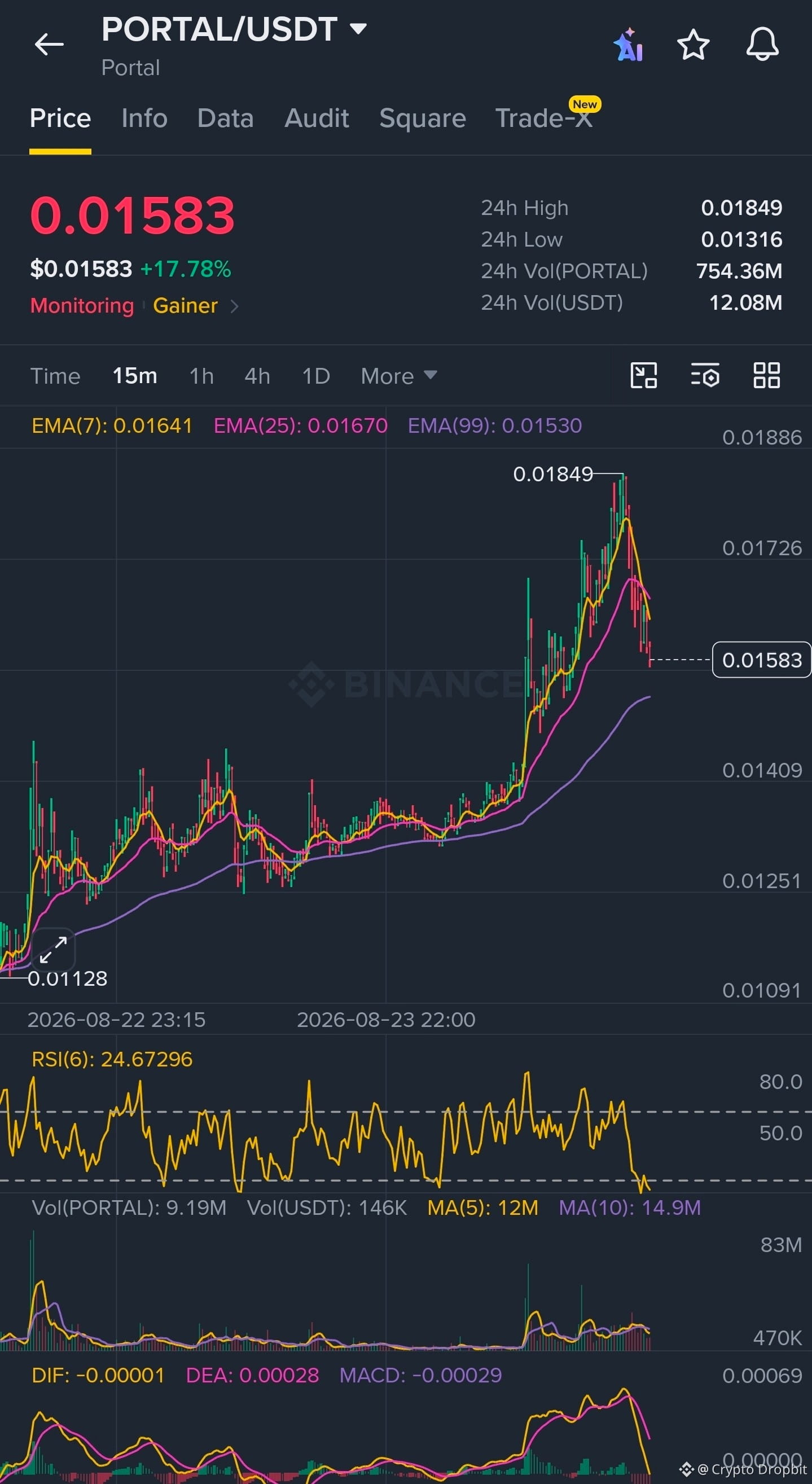Open Monitoring Gainer tag details chevron
The width and height of the screenshot is (812, 1484).
pyautogui.click(x=234, y=306)
